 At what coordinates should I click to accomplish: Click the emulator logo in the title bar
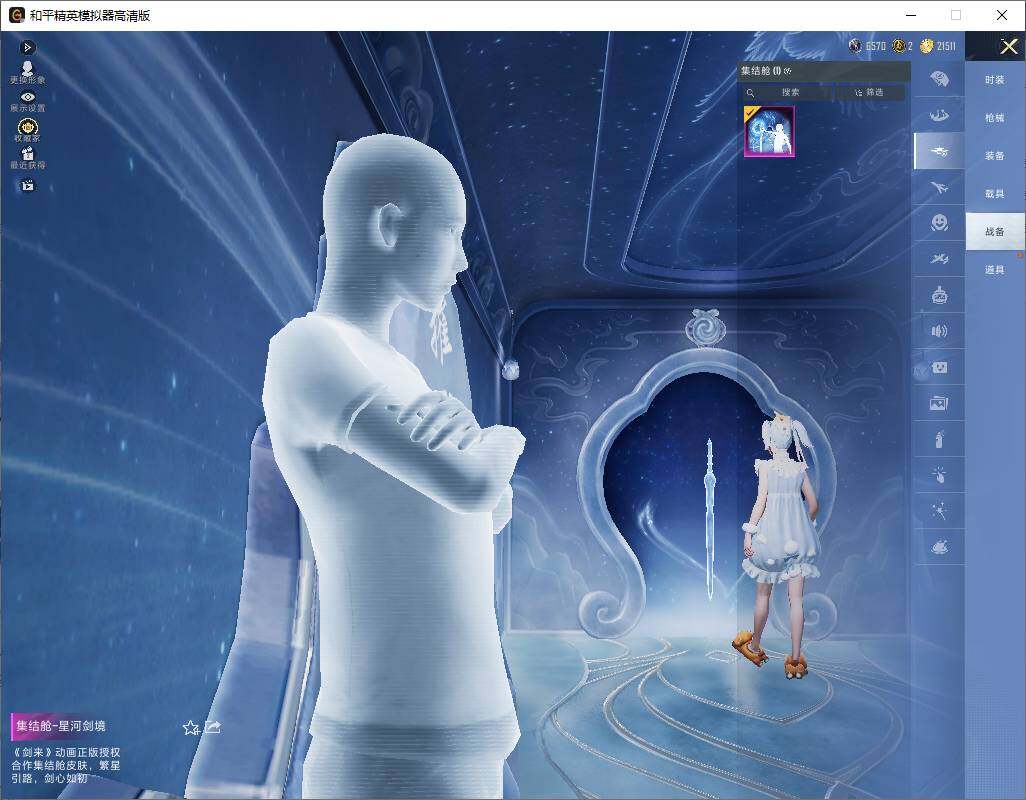pyautogui.click(x=17, y=15)
